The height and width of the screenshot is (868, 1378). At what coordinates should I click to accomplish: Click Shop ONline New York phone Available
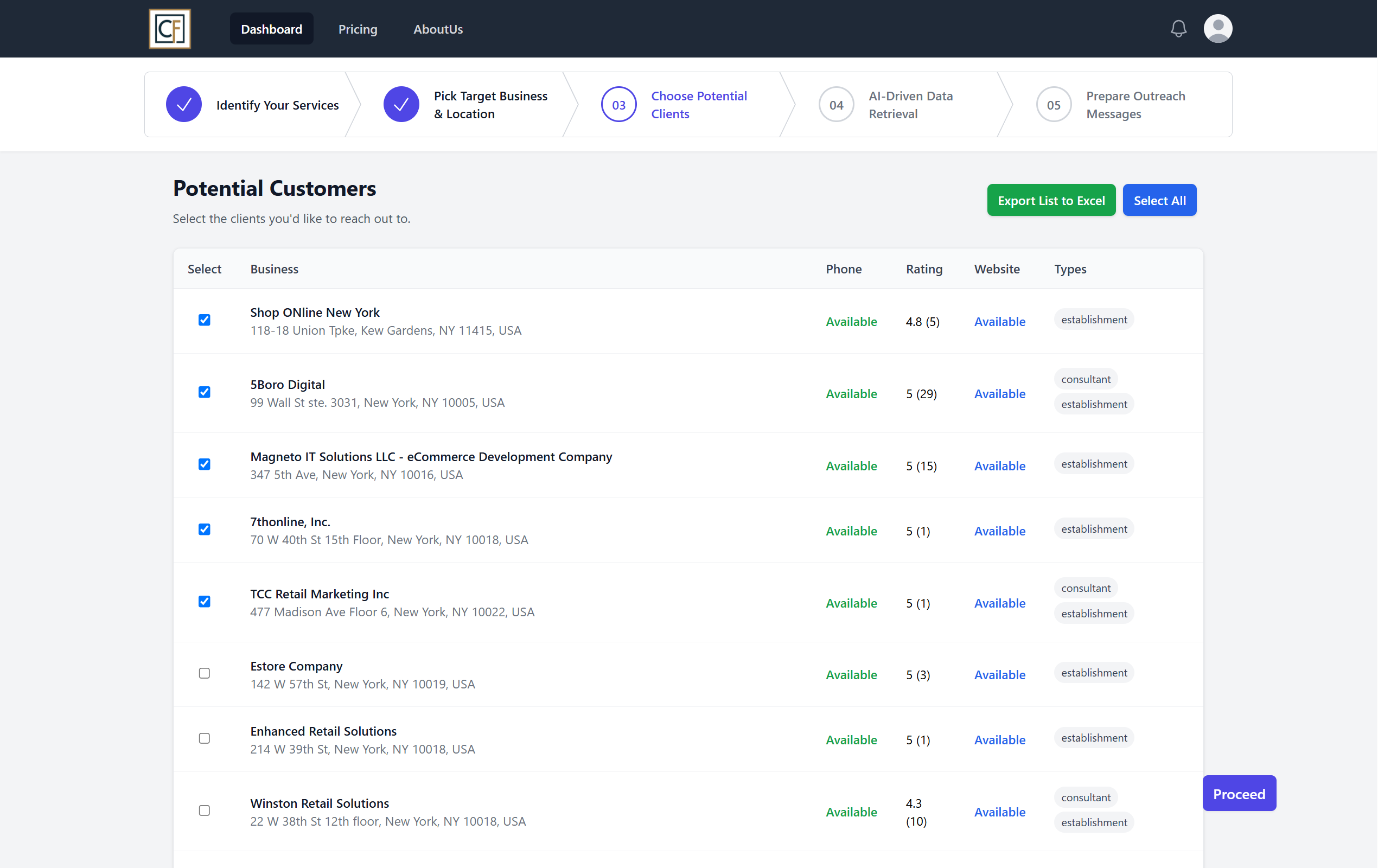[x=851, y=322]
